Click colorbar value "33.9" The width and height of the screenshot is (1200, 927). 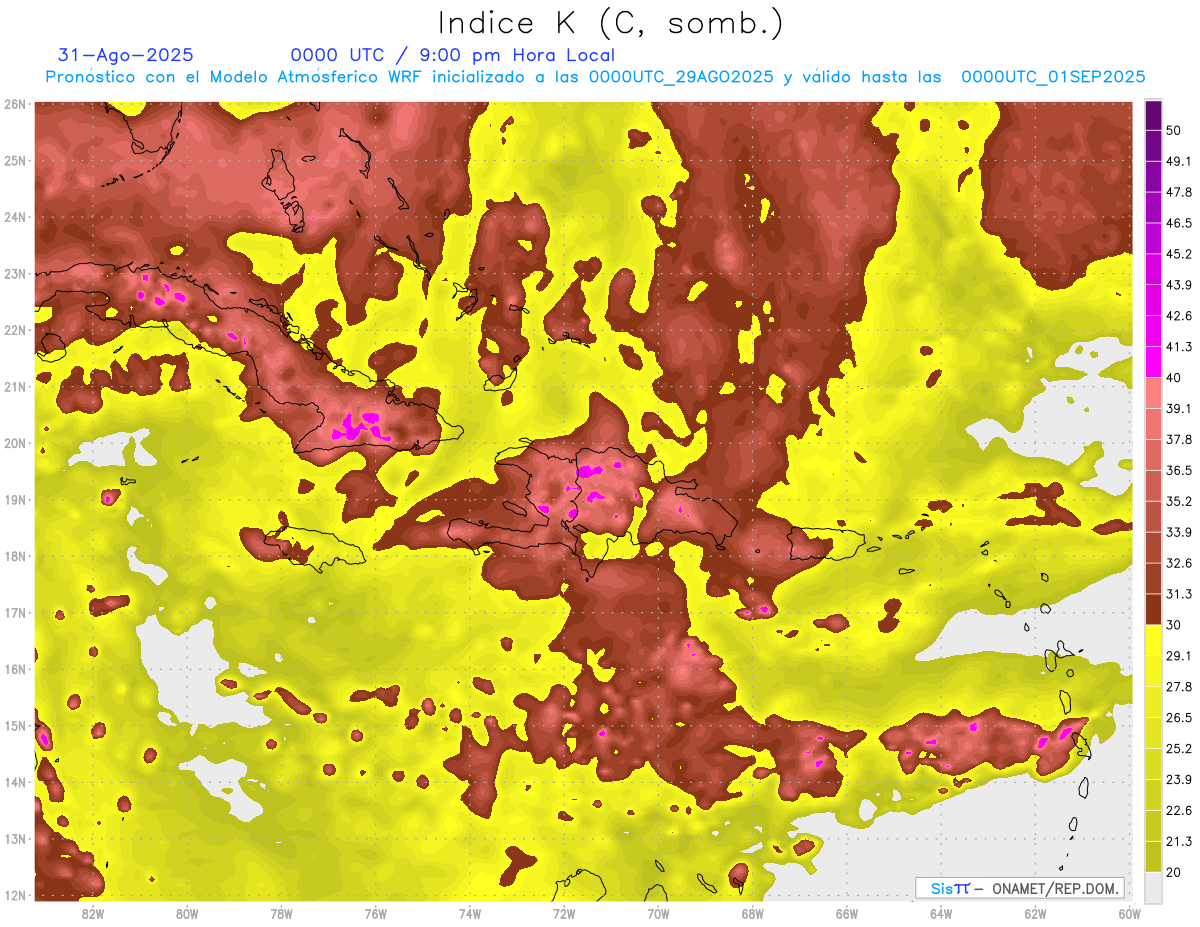[1179, 532]
